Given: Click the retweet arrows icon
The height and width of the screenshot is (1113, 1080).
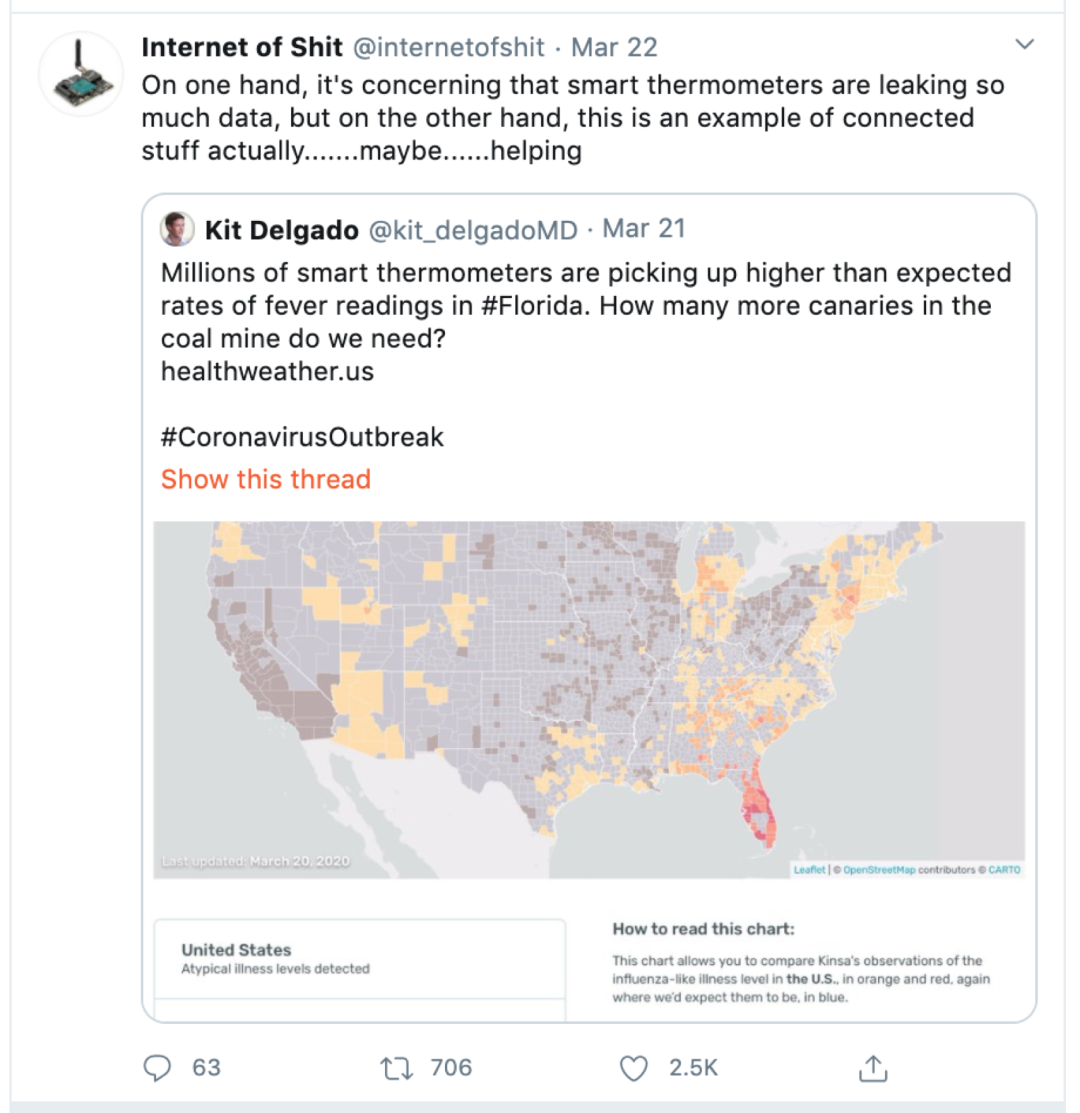Looking at the screenshot, I should point(397,1067).
